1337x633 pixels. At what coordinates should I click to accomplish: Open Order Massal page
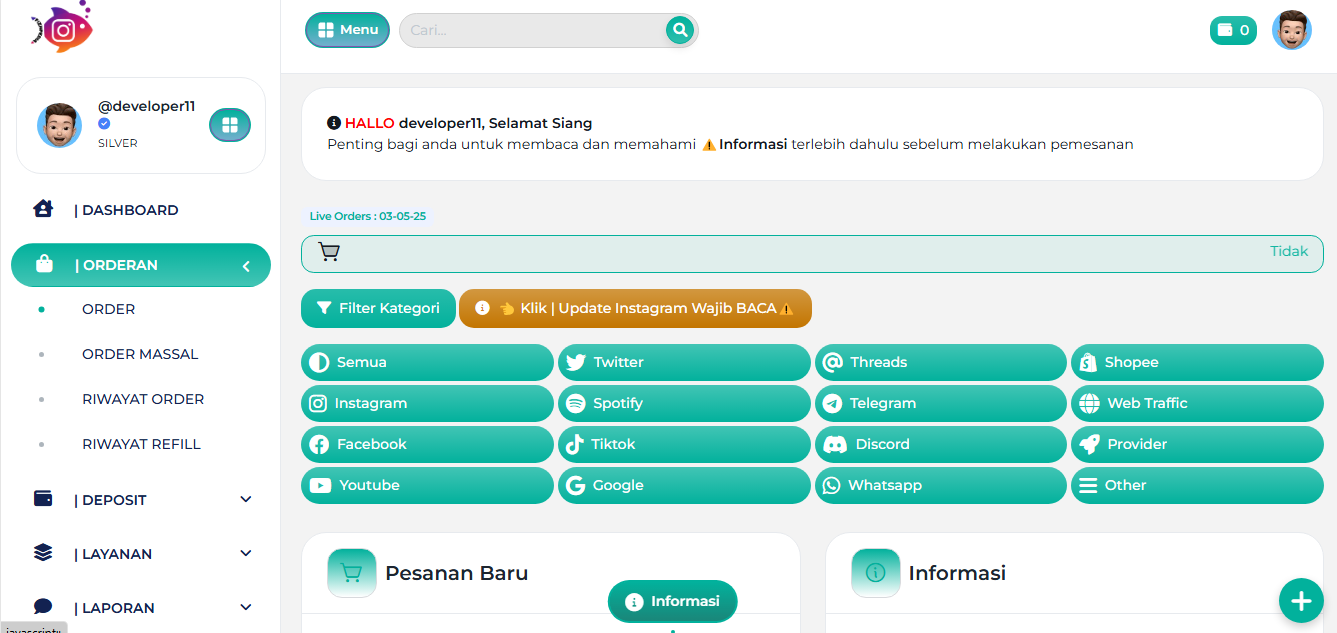140,354
